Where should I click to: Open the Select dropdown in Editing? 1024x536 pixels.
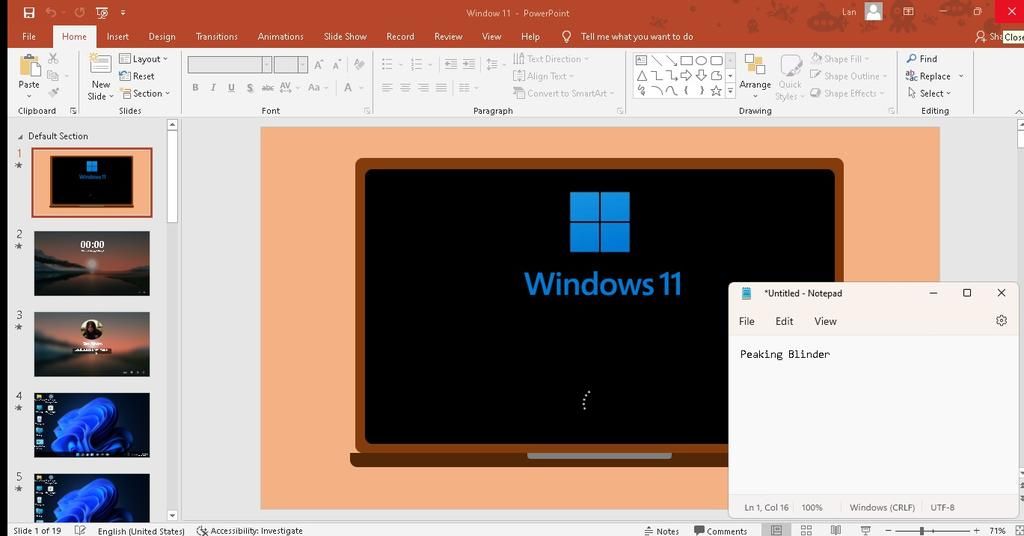pos(929,93)
